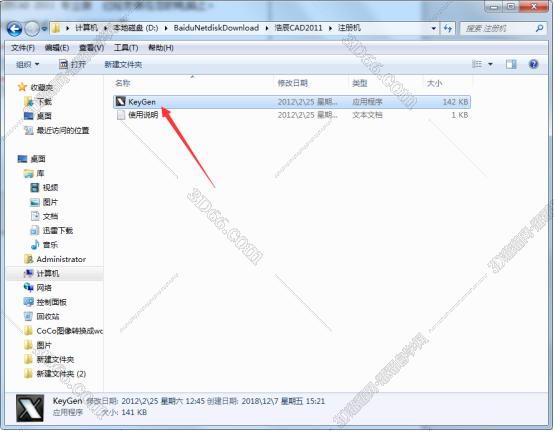Open 桌面 under favorites
The image size is (554, 431).
pos(44,116)
